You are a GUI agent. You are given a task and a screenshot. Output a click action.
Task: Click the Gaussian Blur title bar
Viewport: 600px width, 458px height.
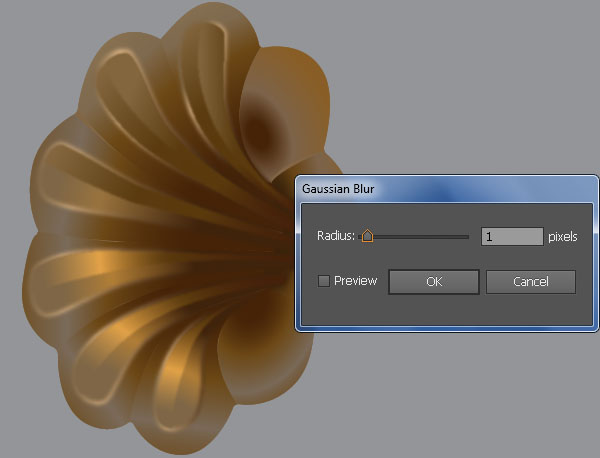pos(446,189)
